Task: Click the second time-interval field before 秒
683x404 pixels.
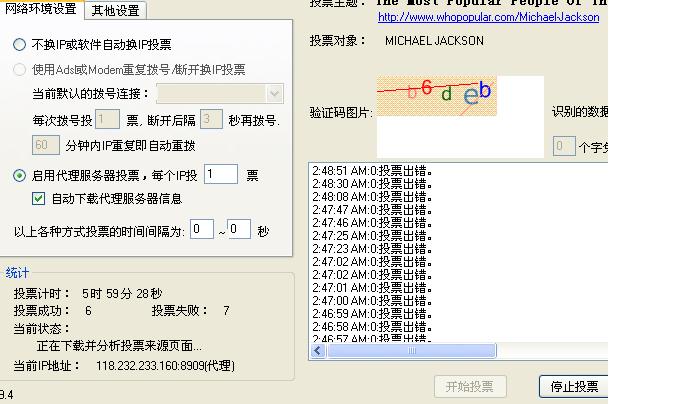Action: [239, 230]
